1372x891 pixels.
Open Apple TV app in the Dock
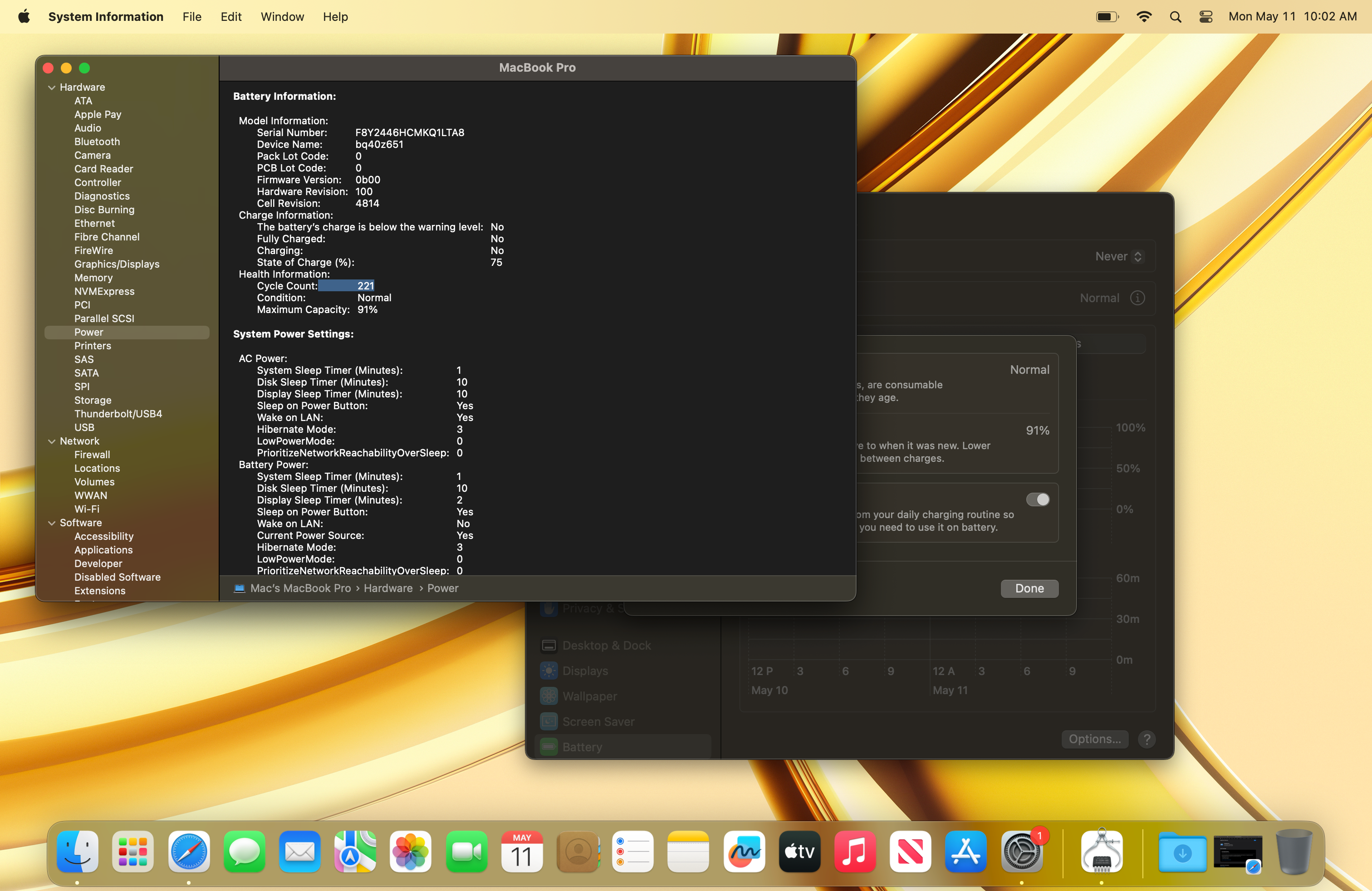click(x=799, y=851)
